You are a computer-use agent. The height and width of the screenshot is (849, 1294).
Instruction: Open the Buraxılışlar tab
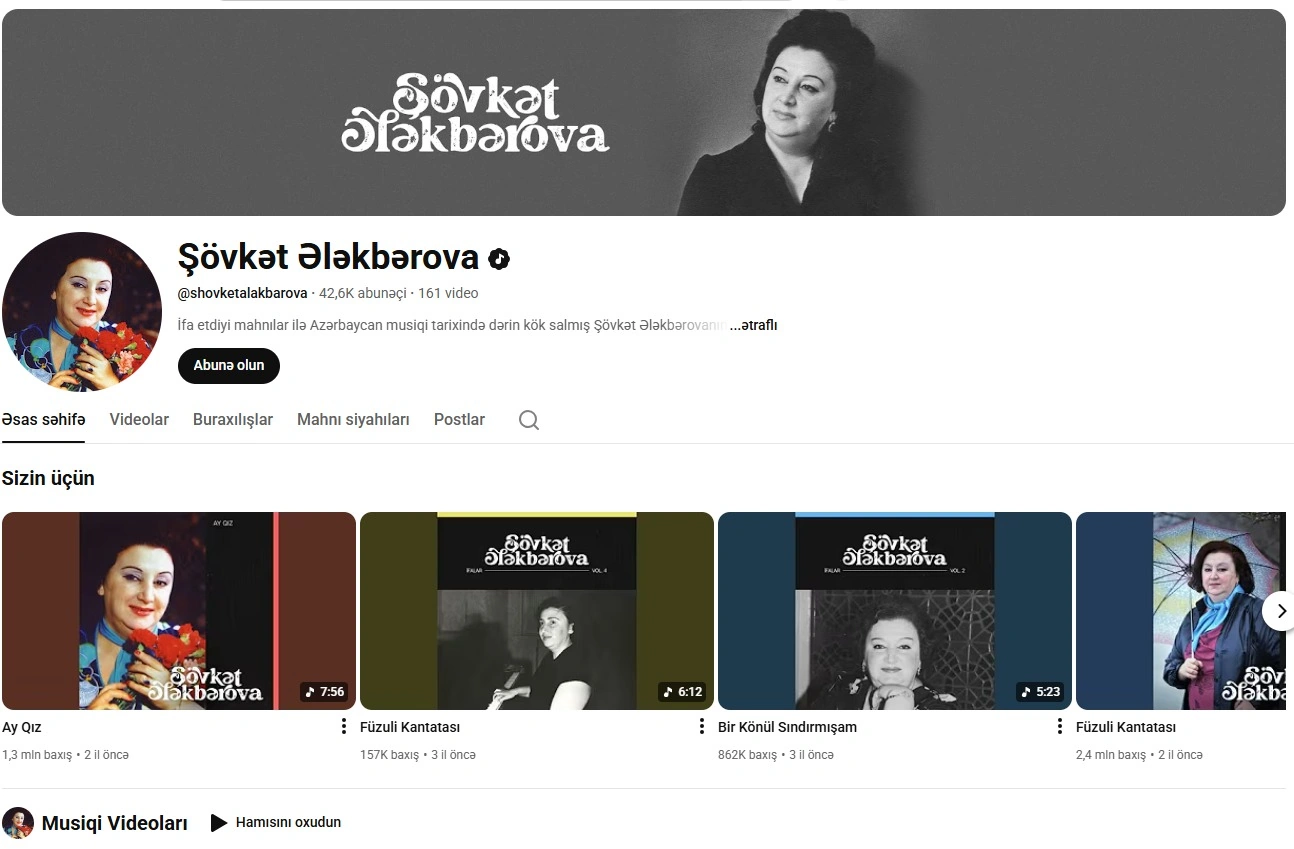coord(233,420)
